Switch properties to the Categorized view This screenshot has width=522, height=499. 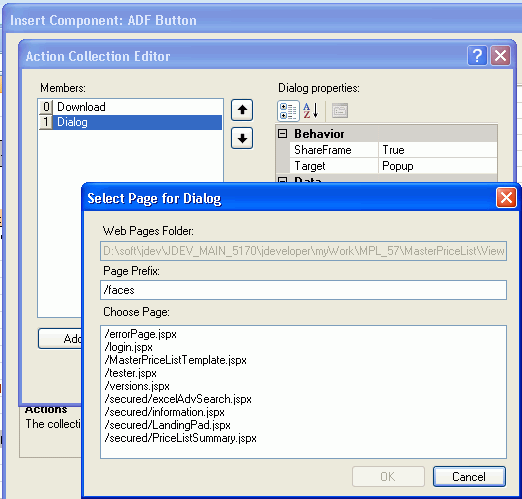(x=288, y=111)
